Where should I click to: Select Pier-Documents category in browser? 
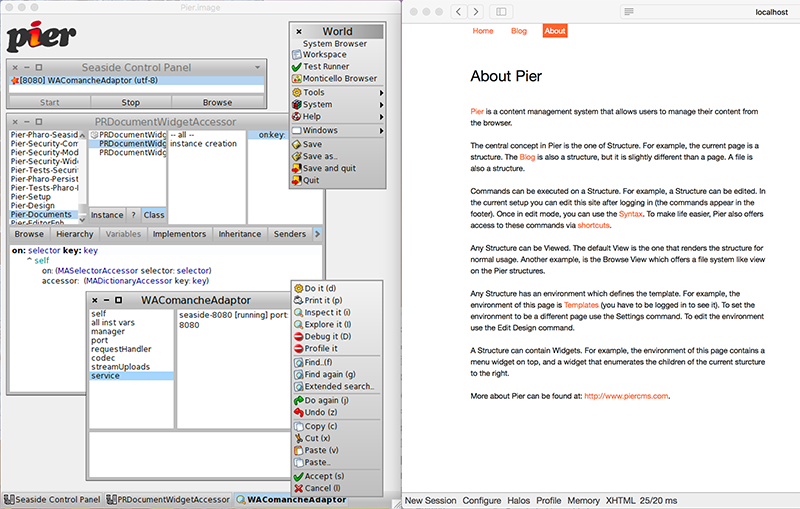44,215
